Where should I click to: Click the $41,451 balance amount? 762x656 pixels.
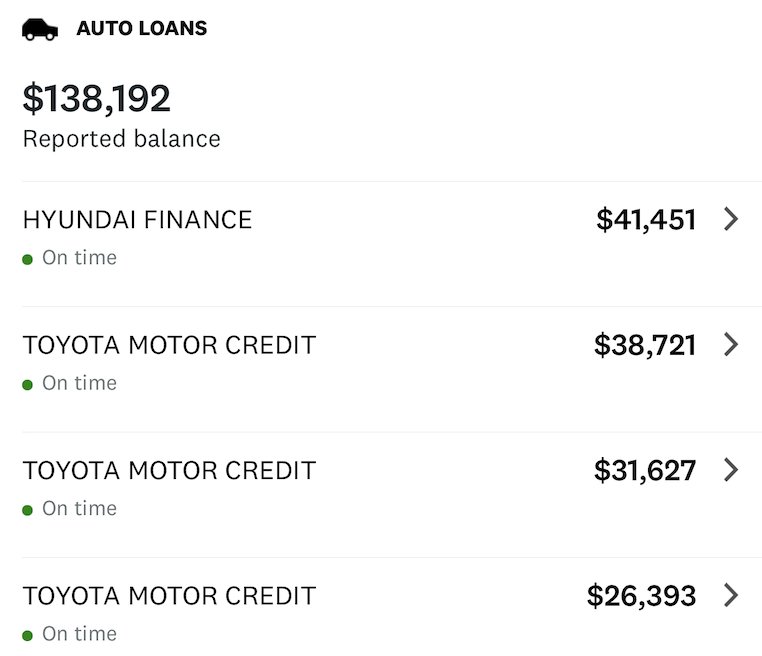click(646, 220)
